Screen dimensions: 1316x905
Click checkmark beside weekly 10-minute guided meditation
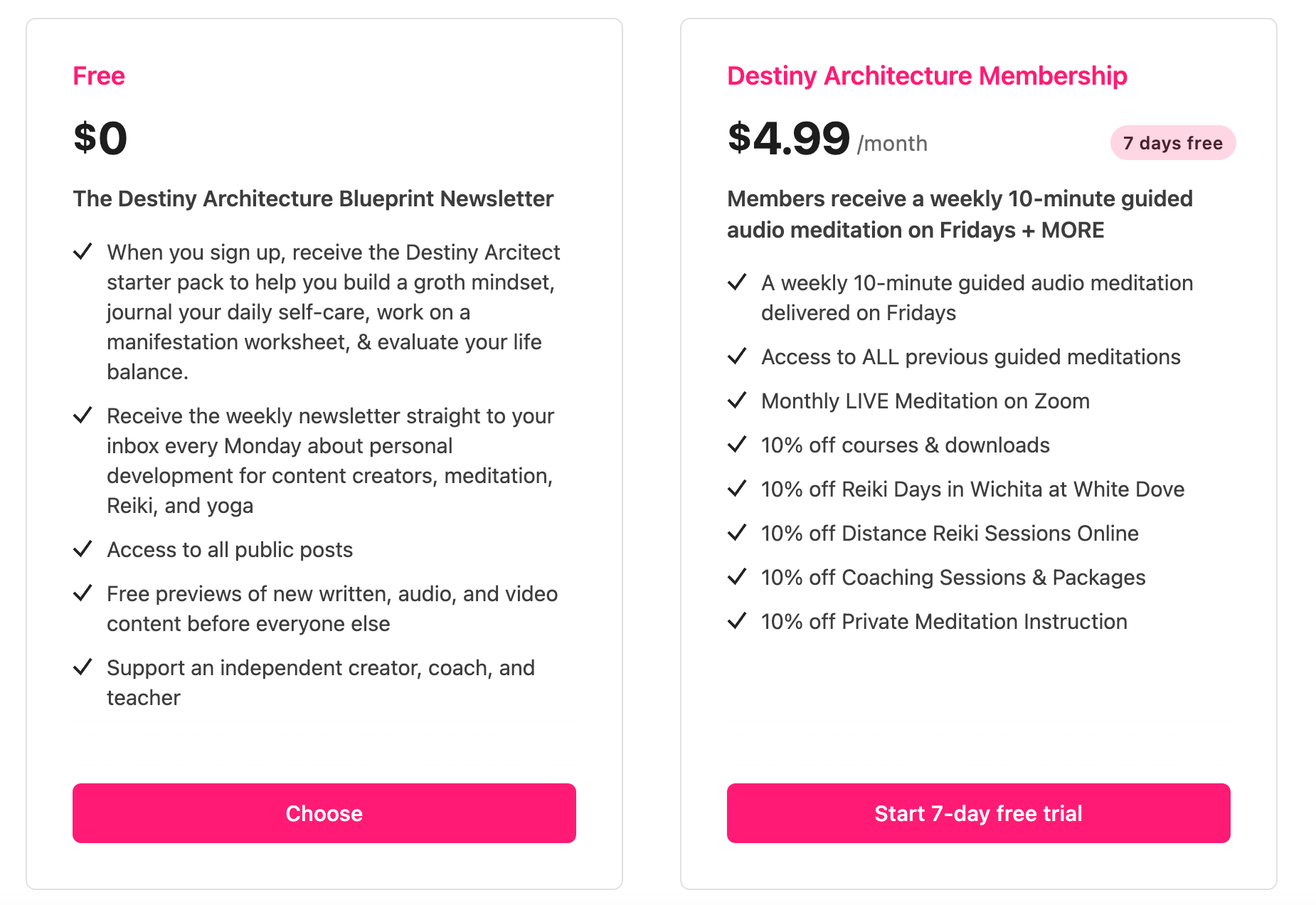coord(738,282)
